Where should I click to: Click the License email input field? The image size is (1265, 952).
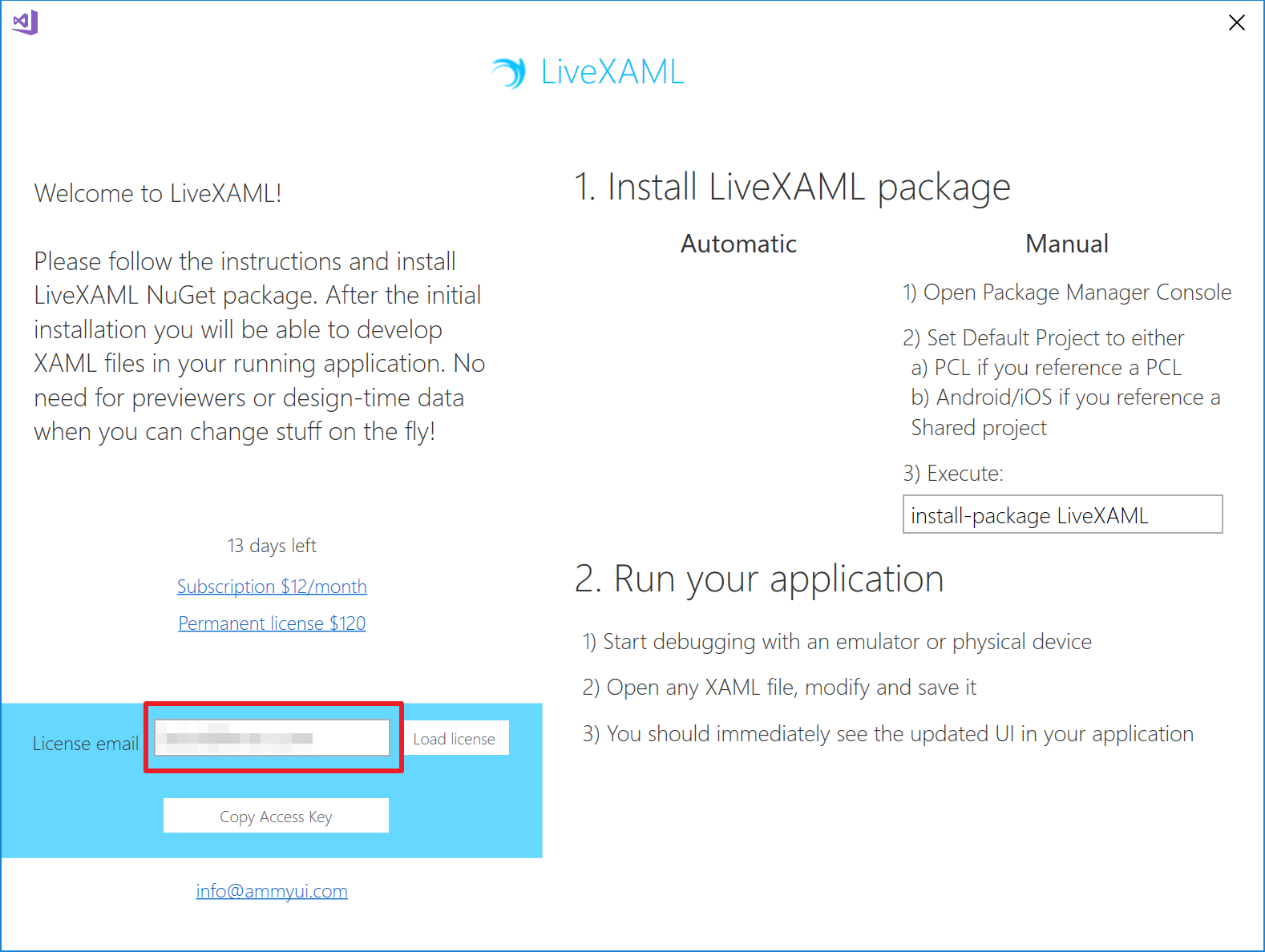(x=273, y=738)
